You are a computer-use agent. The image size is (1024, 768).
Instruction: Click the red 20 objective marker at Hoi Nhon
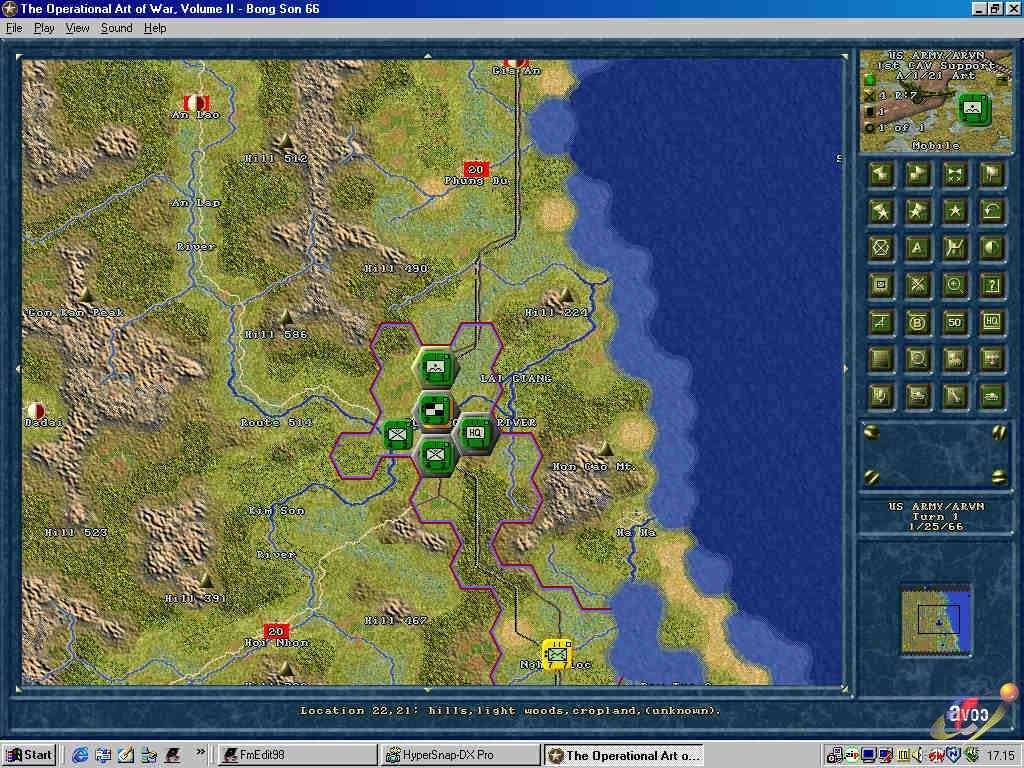[276, 632]
